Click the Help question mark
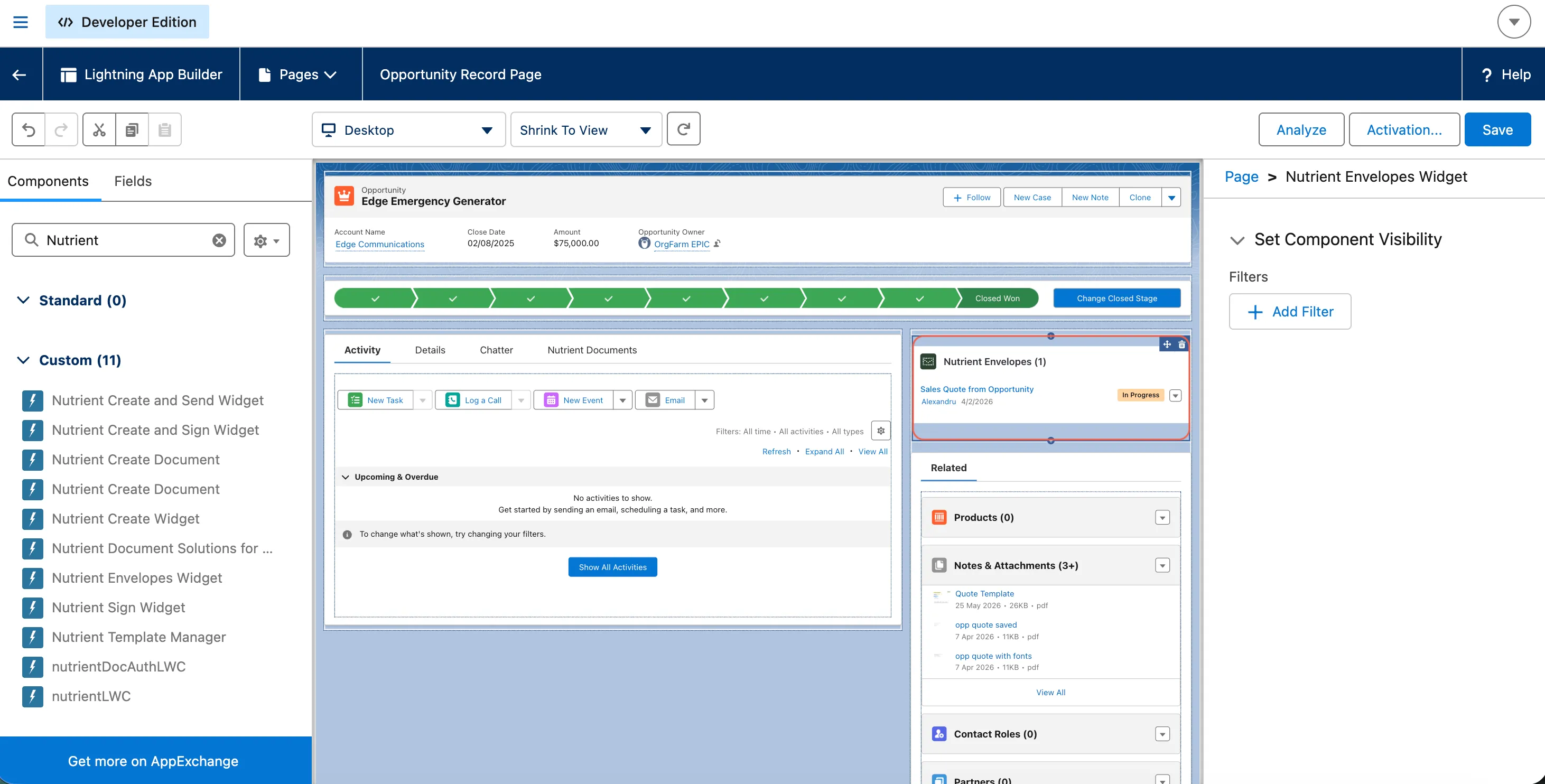 click(x=1487, y=75)
